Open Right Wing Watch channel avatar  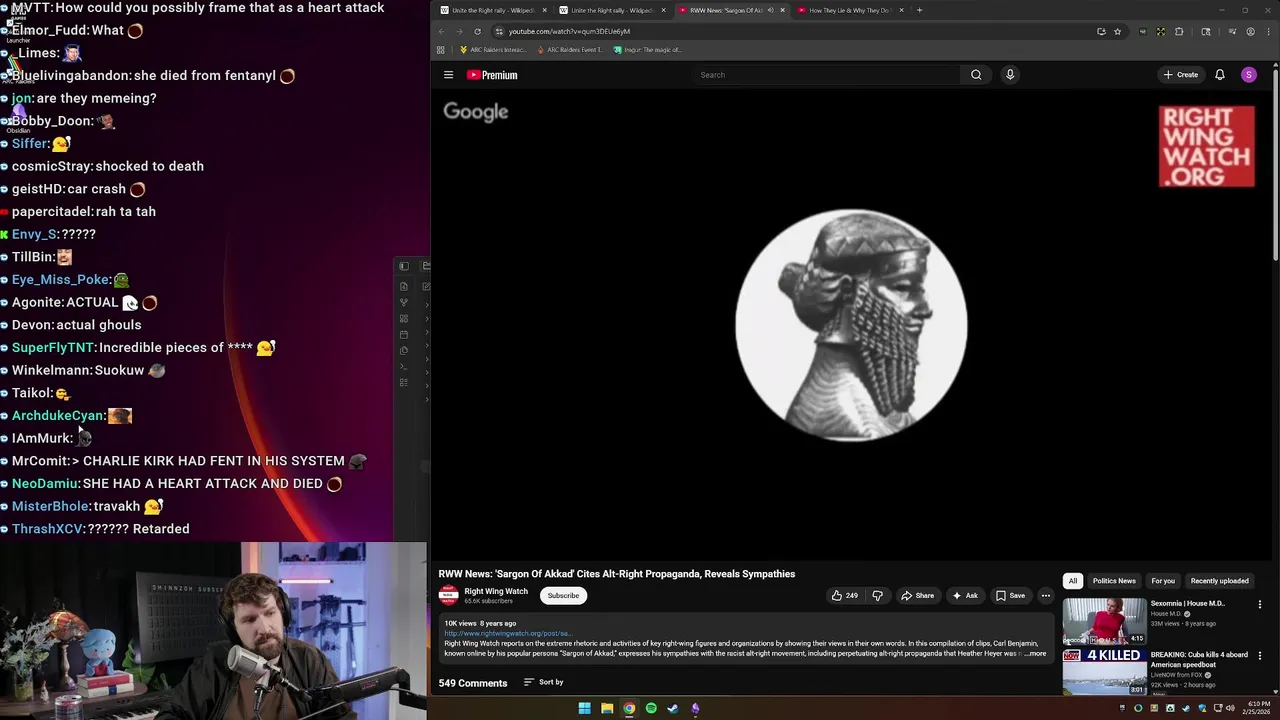click(448, 596)
